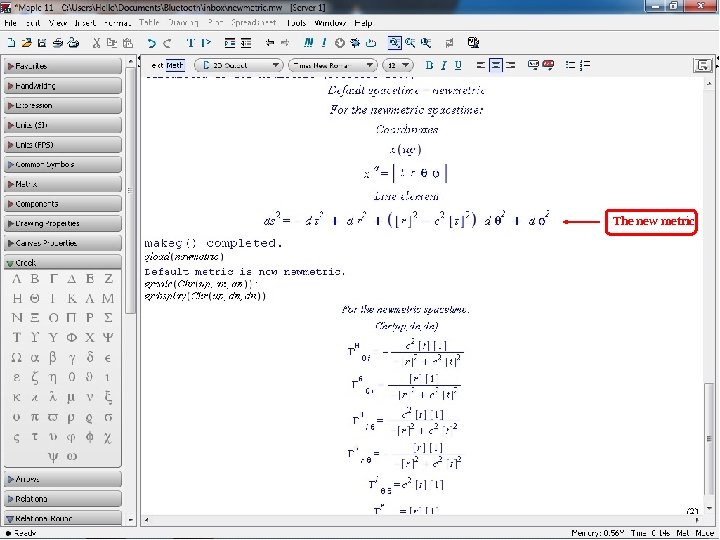
Task: Open the View menu
Action: click(x=58, y=23)
